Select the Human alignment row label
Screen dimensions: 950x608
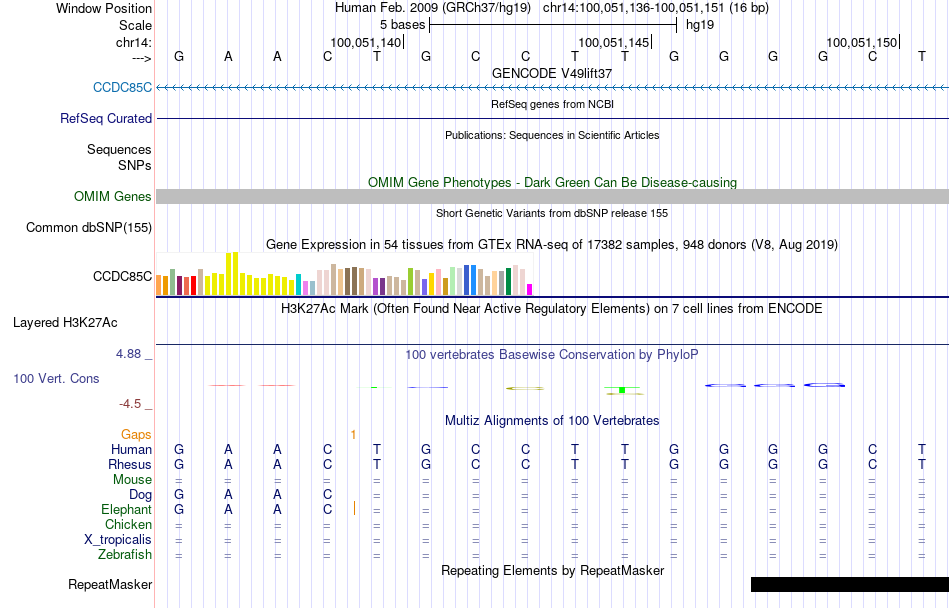(x=131, y=449)
